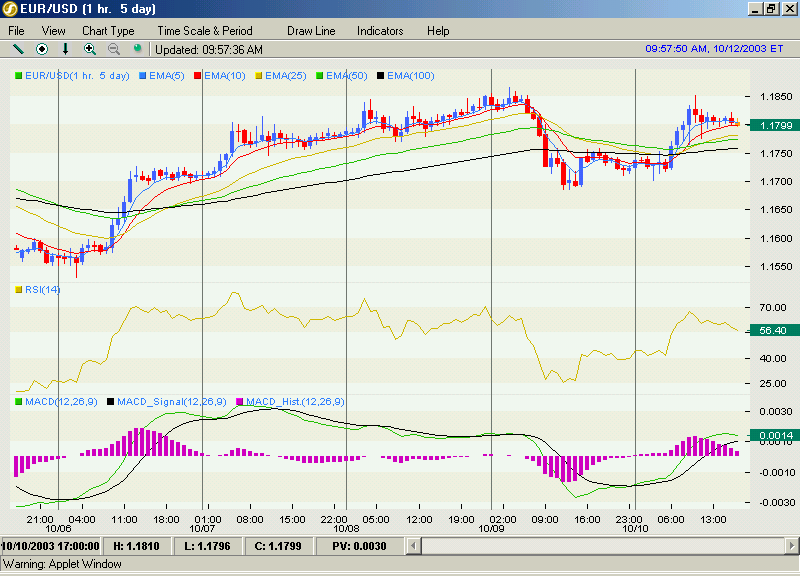Click the horizontal chart scrollbar track
This screenshot has height=576, width=800.
point(602,546)
